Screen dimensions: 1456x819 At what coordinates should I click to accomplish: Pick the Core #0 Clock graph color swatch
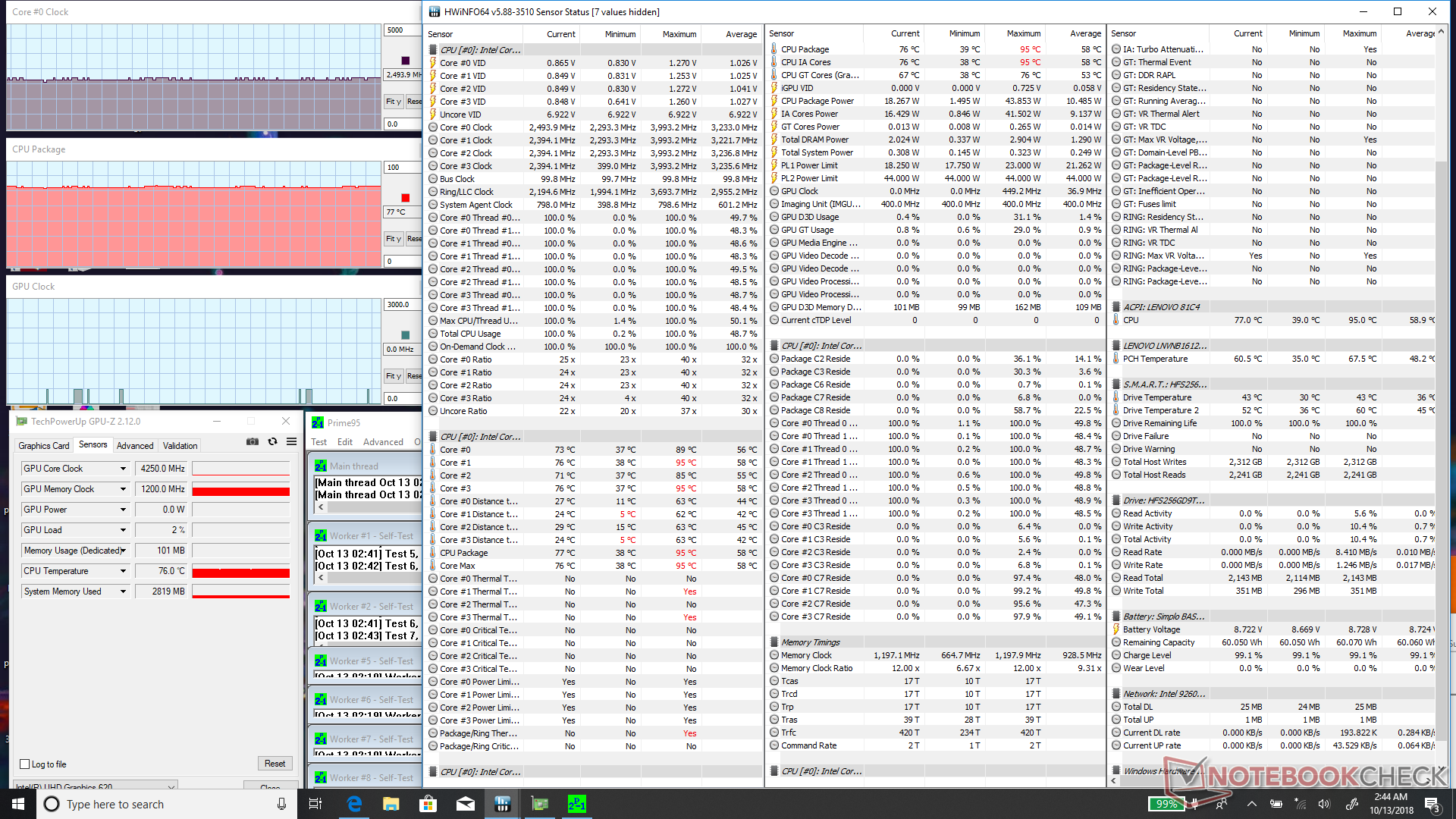click(405, 60)
